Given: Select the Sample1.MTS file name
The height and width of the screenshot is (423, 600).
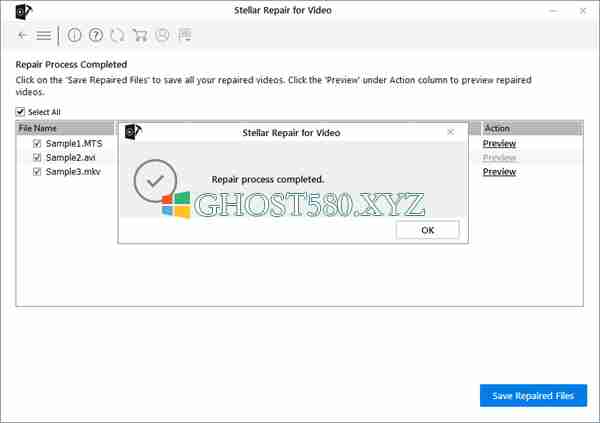Looking at the screenshot, I should tap(74, 144).
